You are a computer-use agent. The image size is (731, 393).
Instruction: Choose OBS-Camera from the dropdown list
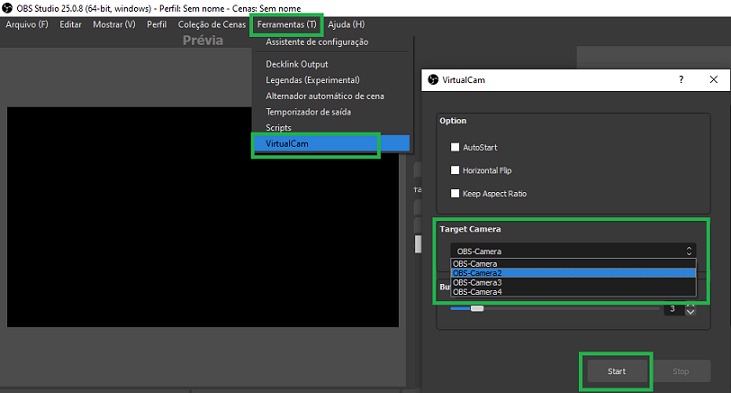[x=573, y=264]
